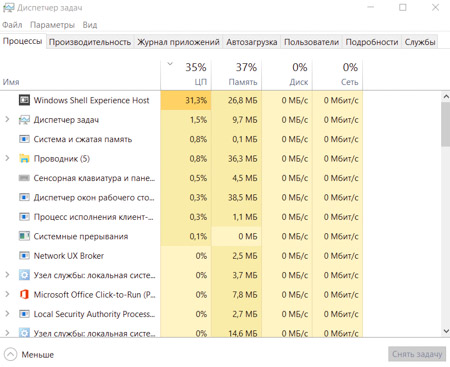Maximize the Task Manager window

(x=403, y=7)
